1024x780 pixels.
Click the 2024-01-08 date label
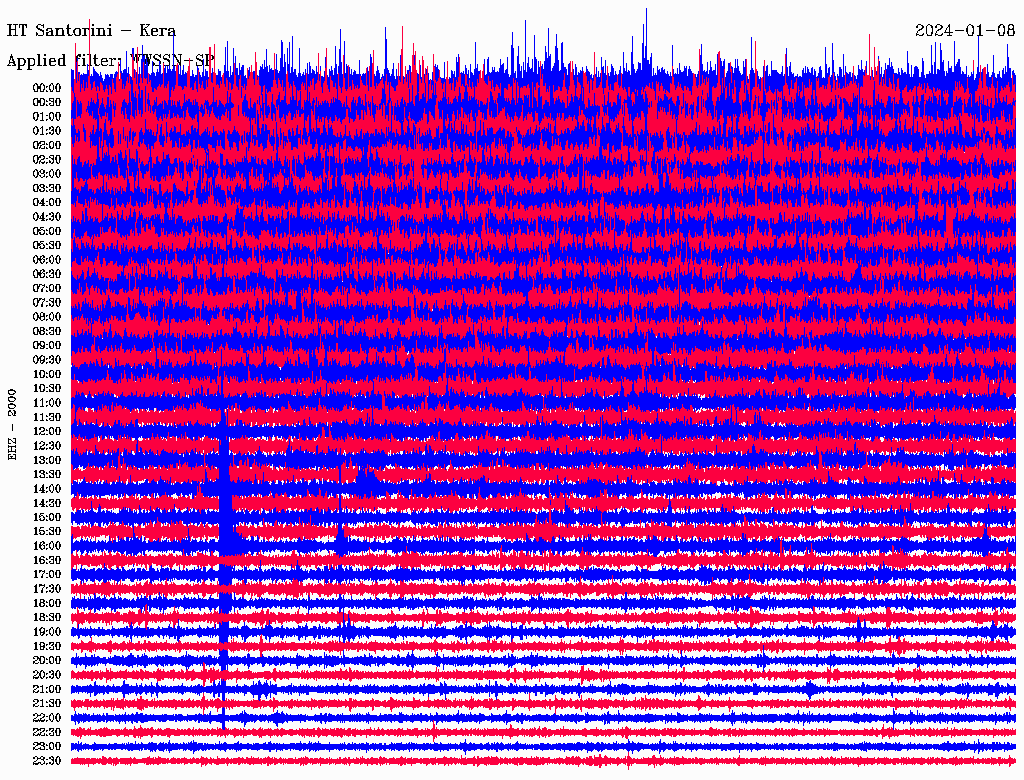click(965, 30)
